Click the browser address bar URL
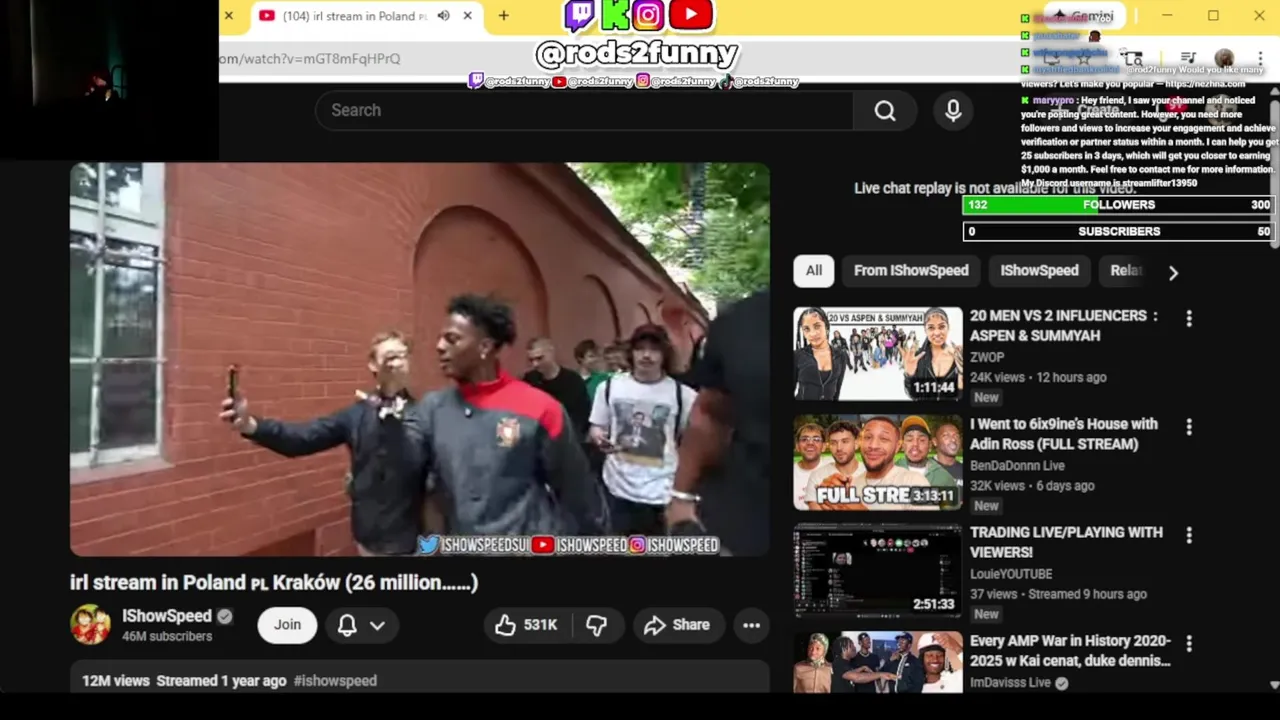 pos(310,59)
